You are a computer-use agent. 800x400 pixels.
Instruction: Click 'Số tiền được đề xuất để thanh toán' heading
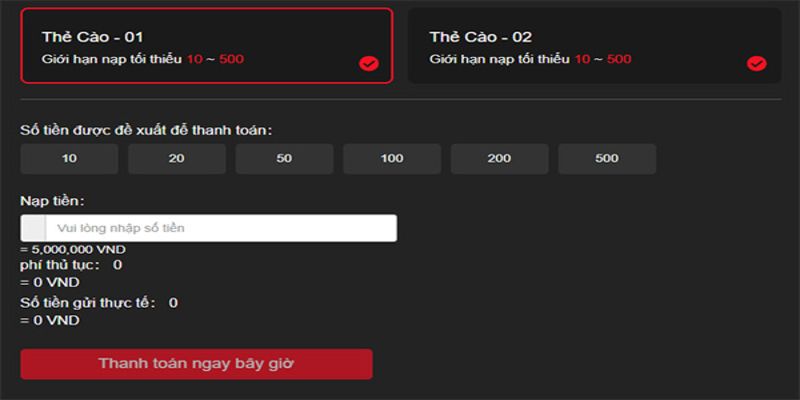146,130
